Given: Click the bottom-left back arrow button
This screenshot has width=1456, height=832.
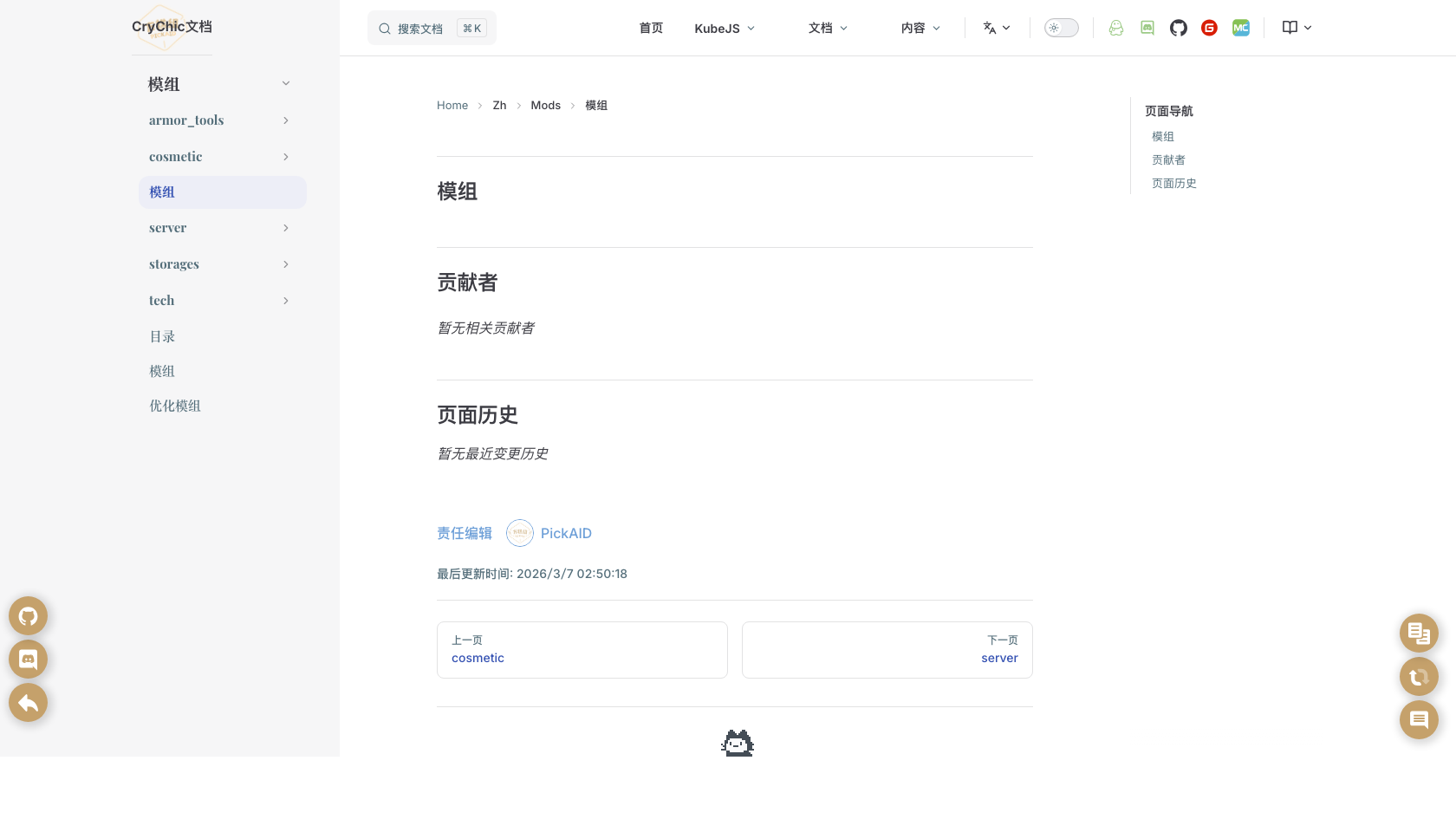Looking at the screenshot, I should 28,702.
